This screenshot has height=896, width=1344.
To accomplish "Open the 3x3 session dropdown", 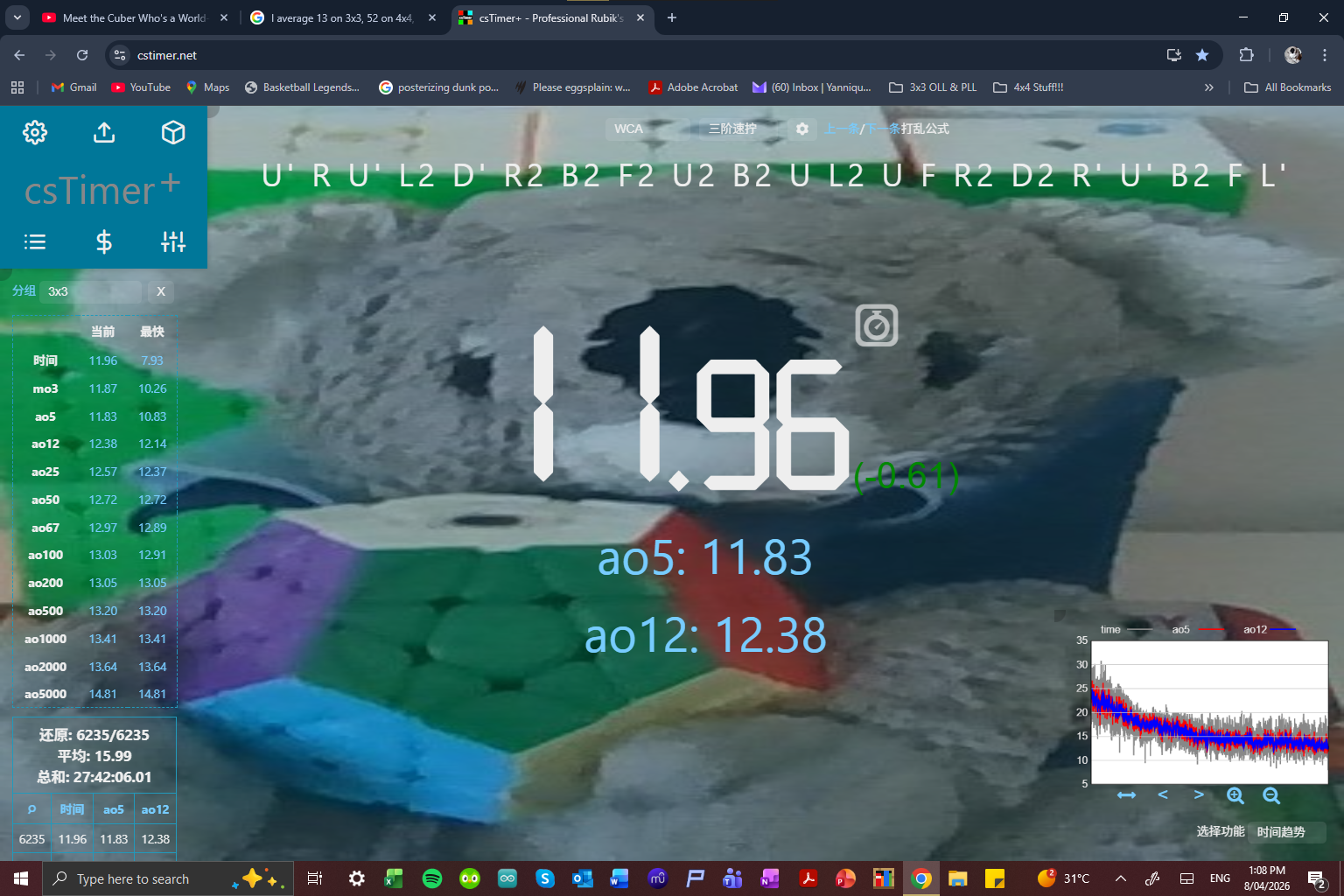I will click(91, 291).
